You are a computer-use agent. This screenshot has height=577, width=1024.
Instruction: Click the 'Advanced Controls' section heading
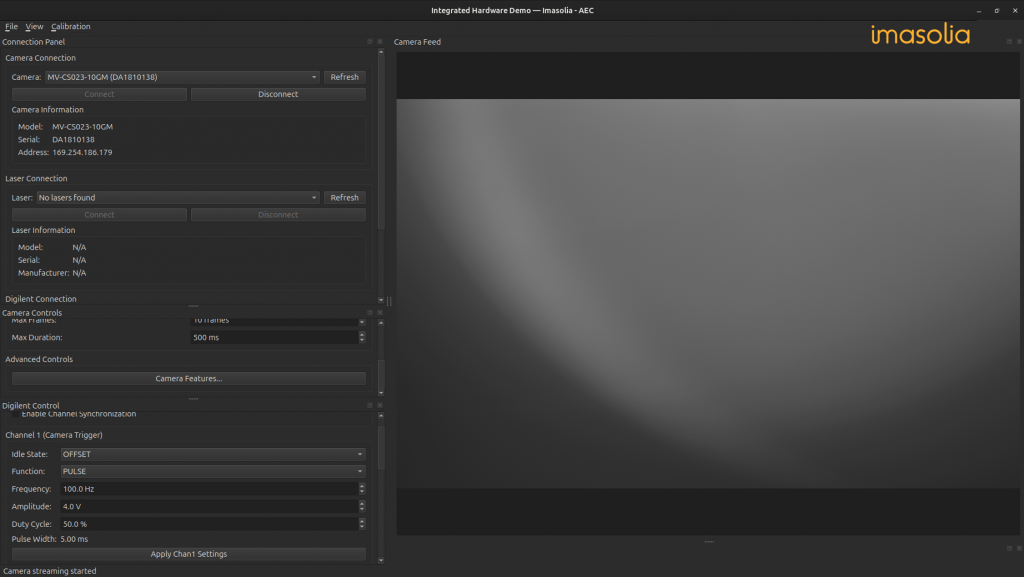(x=39, y=360)
